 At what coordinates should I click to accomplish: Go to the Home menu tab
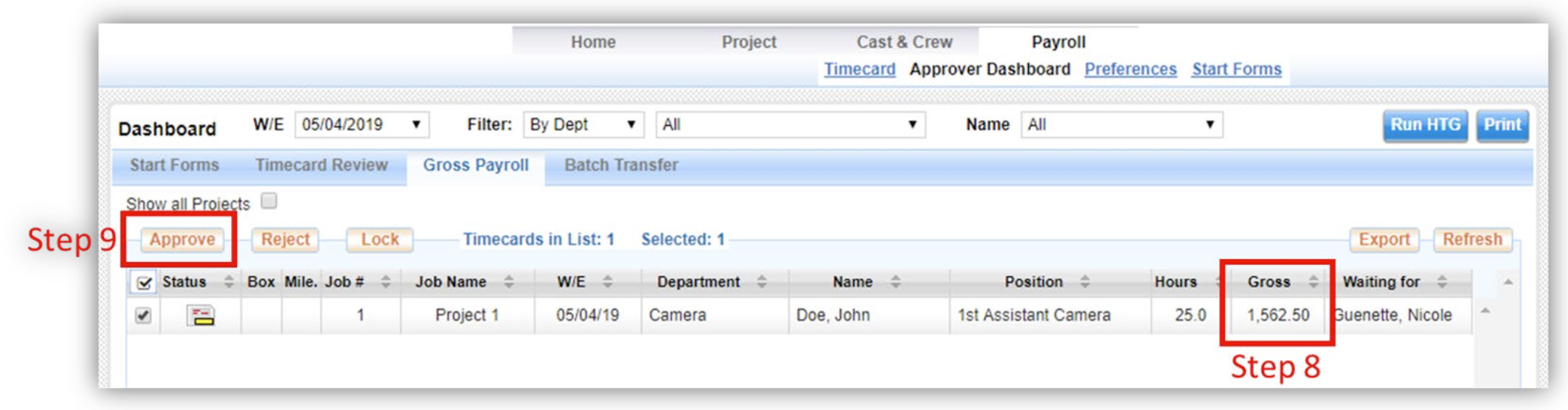(593, 42)
